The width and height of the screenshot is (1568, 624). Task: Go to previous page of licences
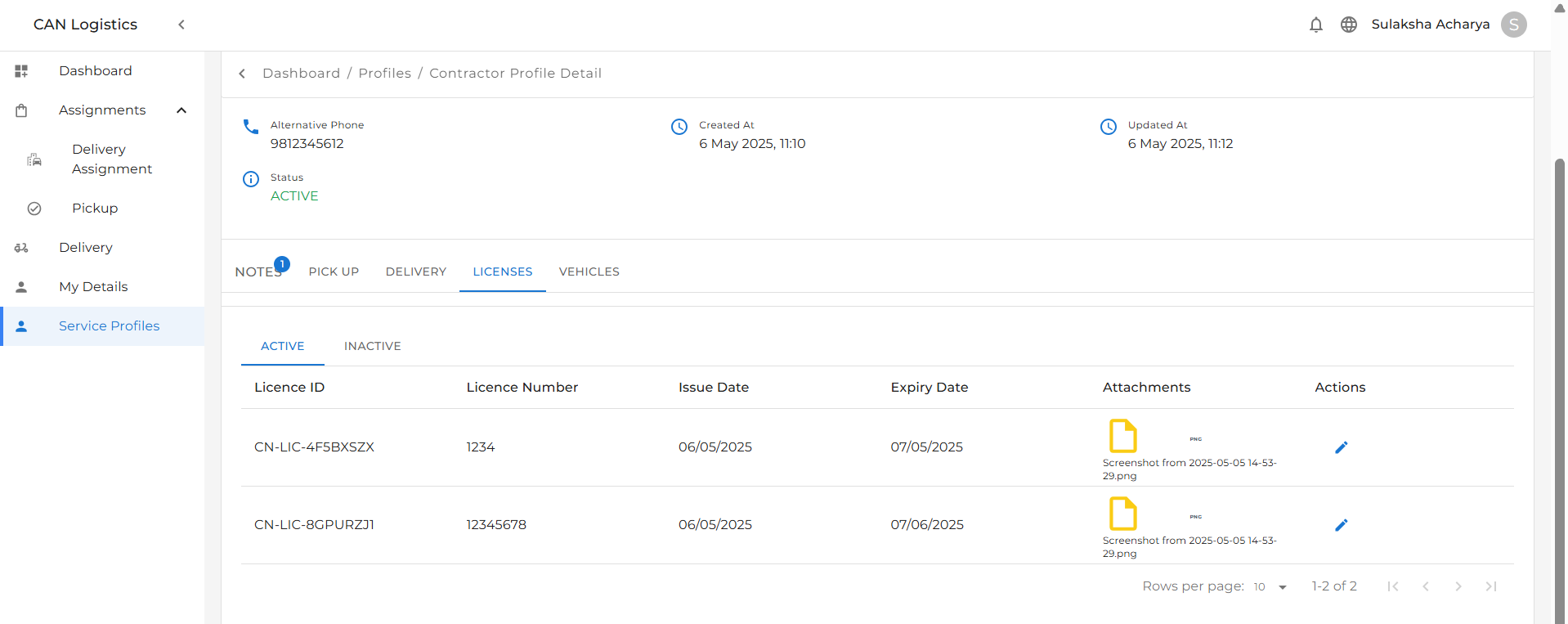pyautogui.click(x=1426, y=586)
